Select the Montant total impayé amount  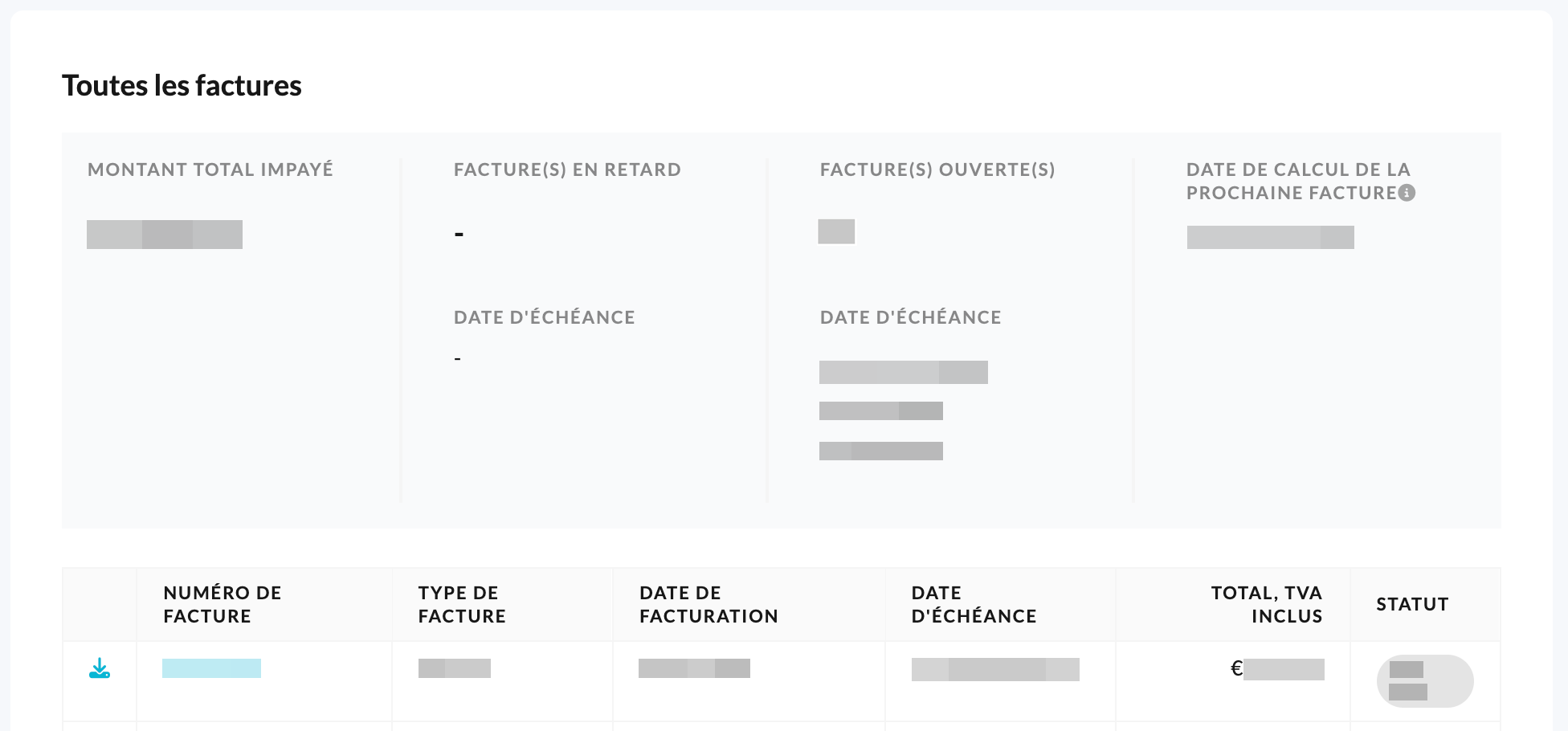[x=165, y=235]
